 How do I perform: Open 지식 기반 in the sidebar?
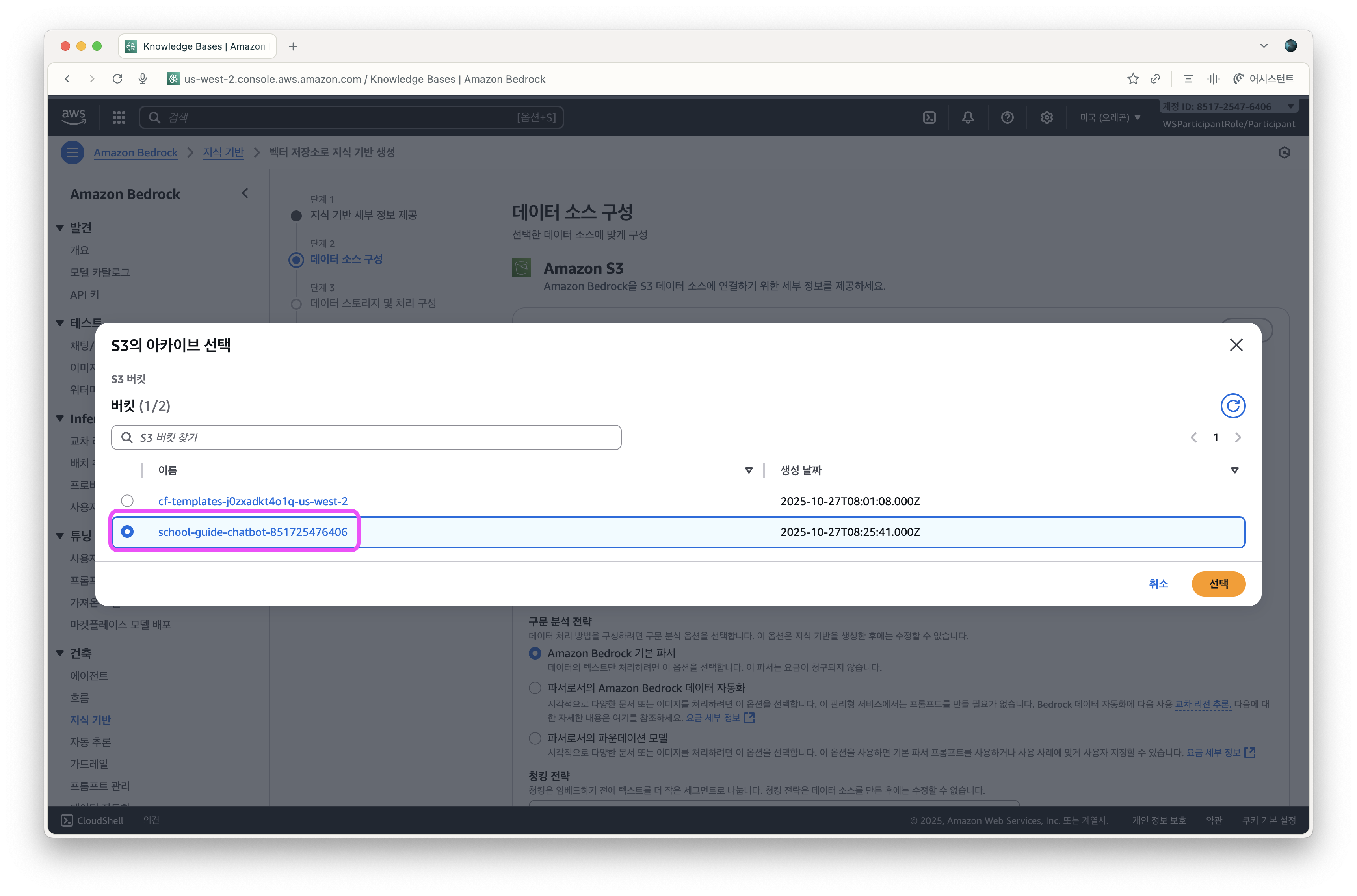90,720
